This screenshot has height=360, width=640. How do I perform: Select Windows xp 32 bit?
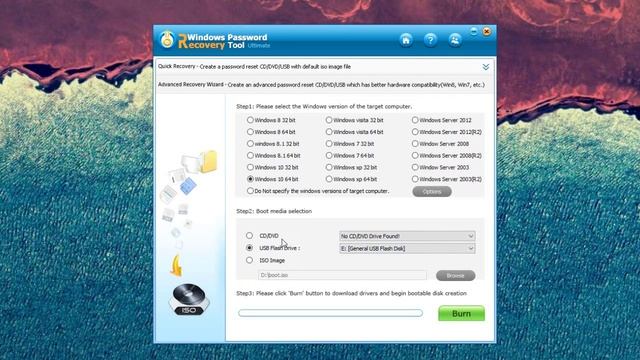(329, 167)
